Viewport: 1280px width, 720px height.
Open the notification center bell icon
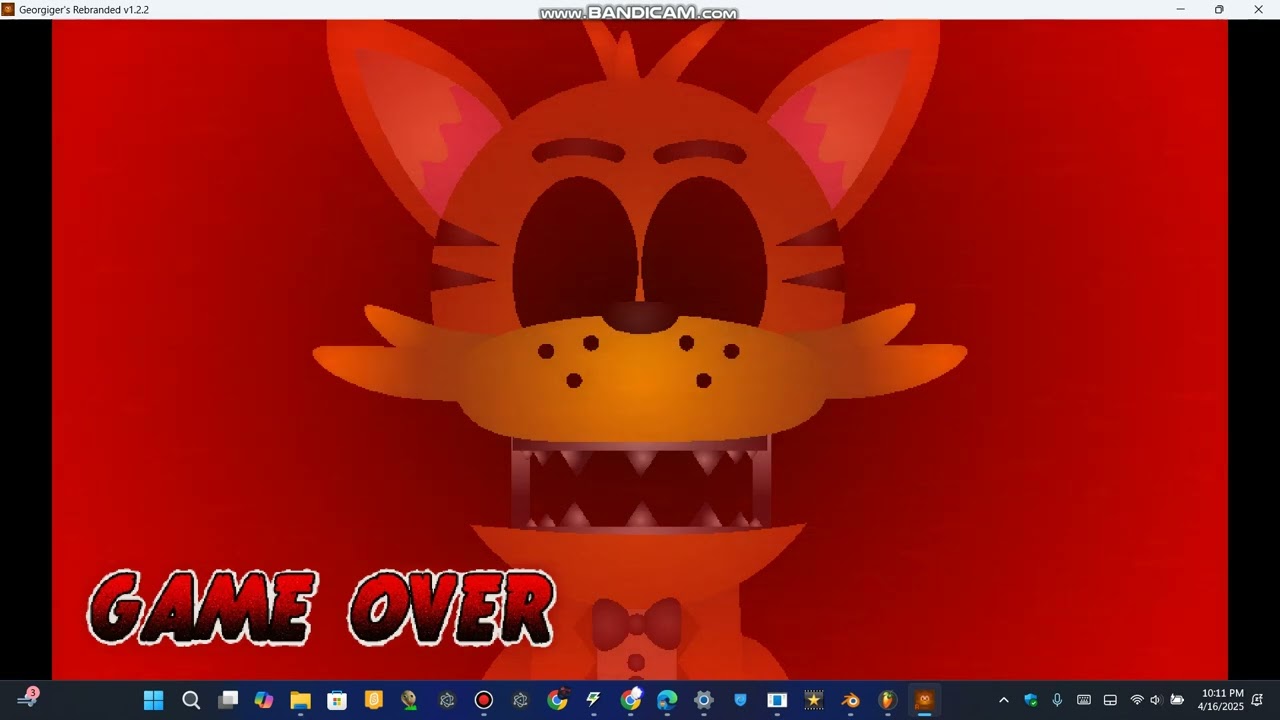point(1258,700)
